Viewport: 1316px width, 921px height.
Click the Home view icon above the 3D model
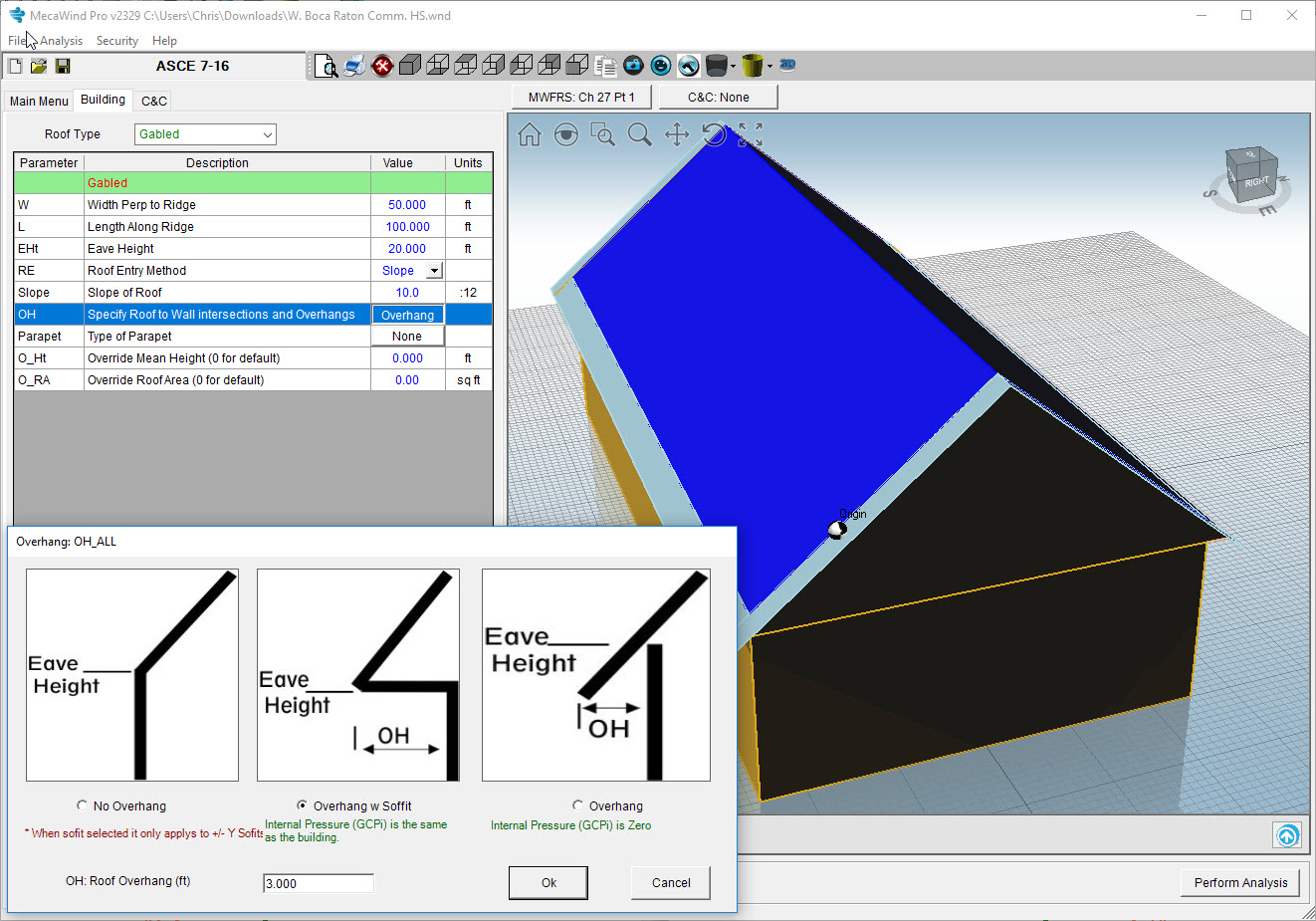[x=529, y=133]
